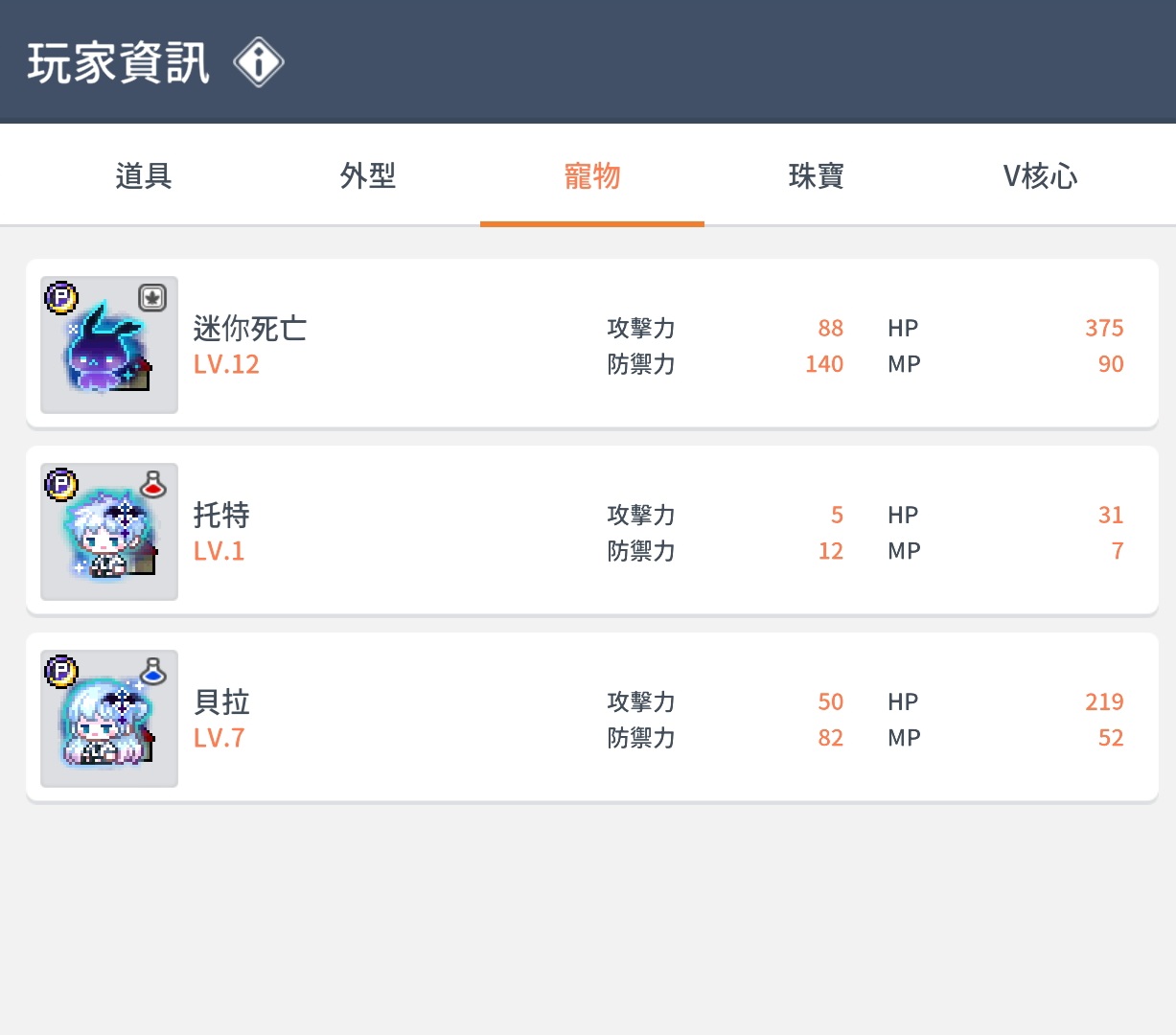Viewport: 1176px width, 1035px height.
Task: Click the gray star badge on 迷你死亡
Action: (152, 297)
